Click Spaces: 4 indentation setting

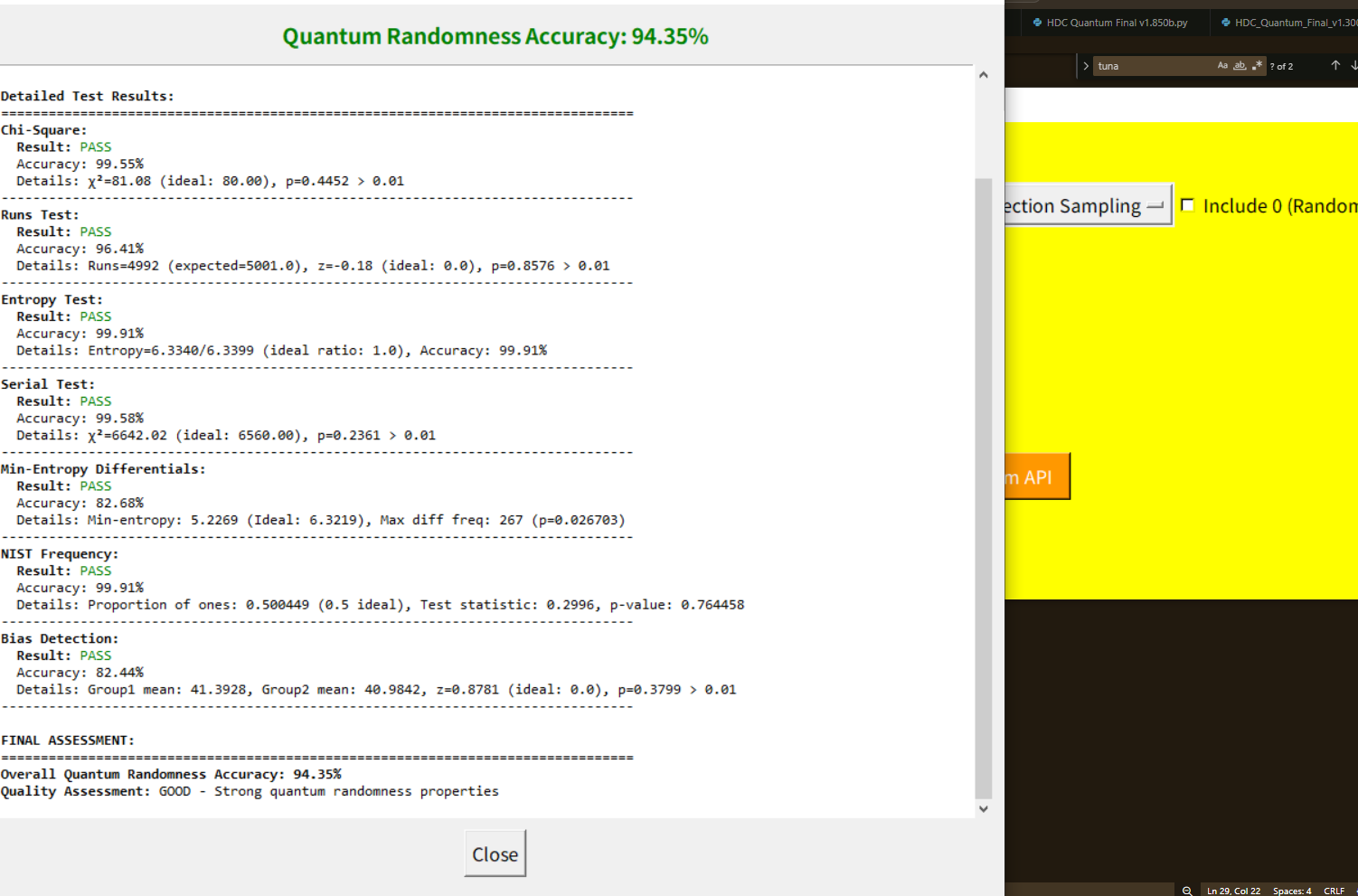[1292, 891]
